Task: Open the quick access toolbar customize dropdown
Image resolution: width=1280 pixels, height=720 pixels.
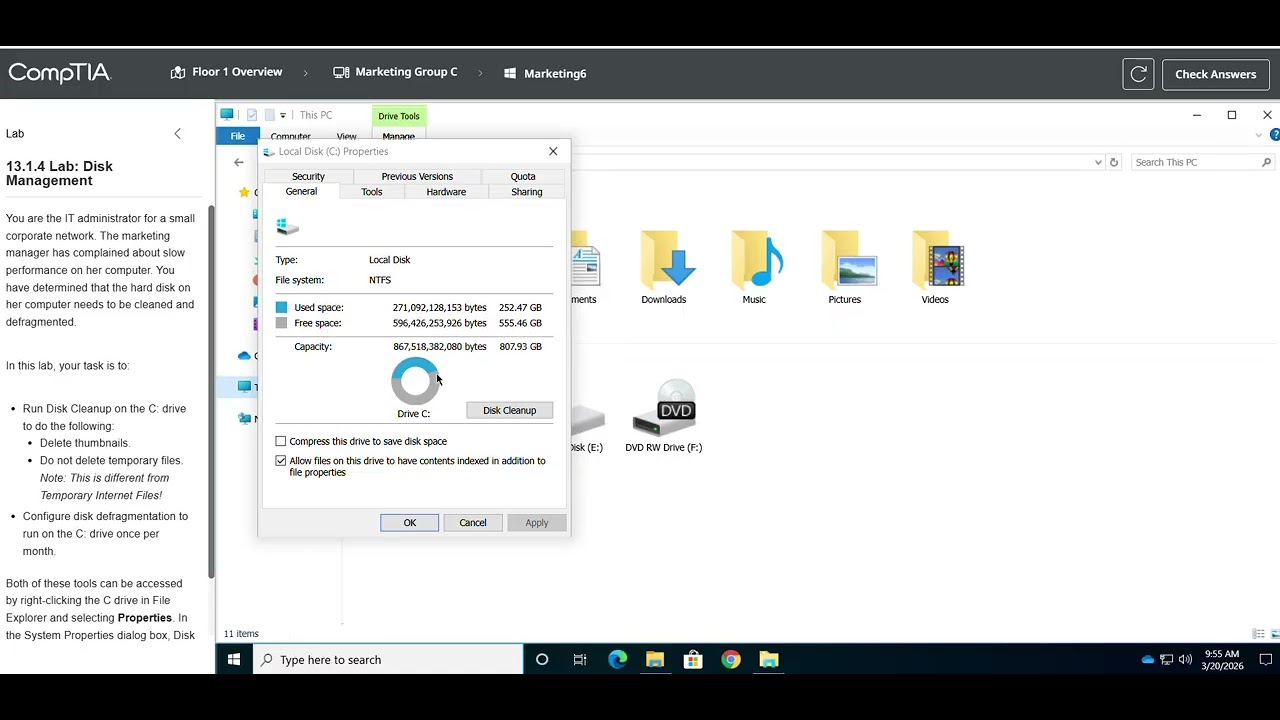Action: tap(283, 116)
